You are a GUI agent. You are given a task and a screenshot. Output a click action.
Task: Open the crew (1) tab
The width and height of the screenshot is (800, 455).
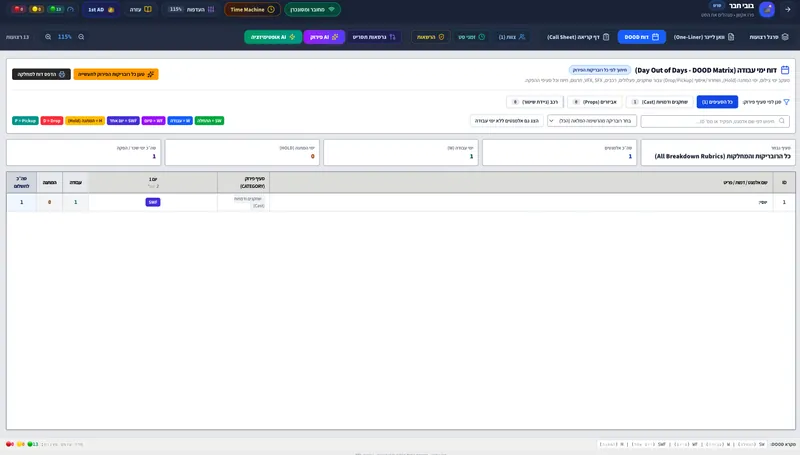[512, 37]
